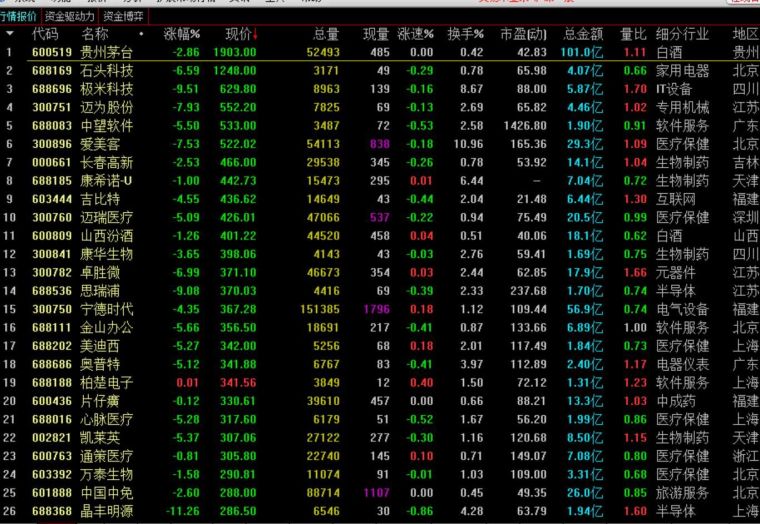
Task: Sort by the 细分行业 column header
Action: pyautogui.click(x=682, y=34)
